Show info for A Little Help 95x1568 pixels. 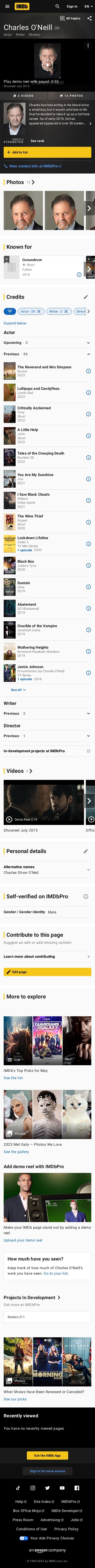tap(88, 435)
